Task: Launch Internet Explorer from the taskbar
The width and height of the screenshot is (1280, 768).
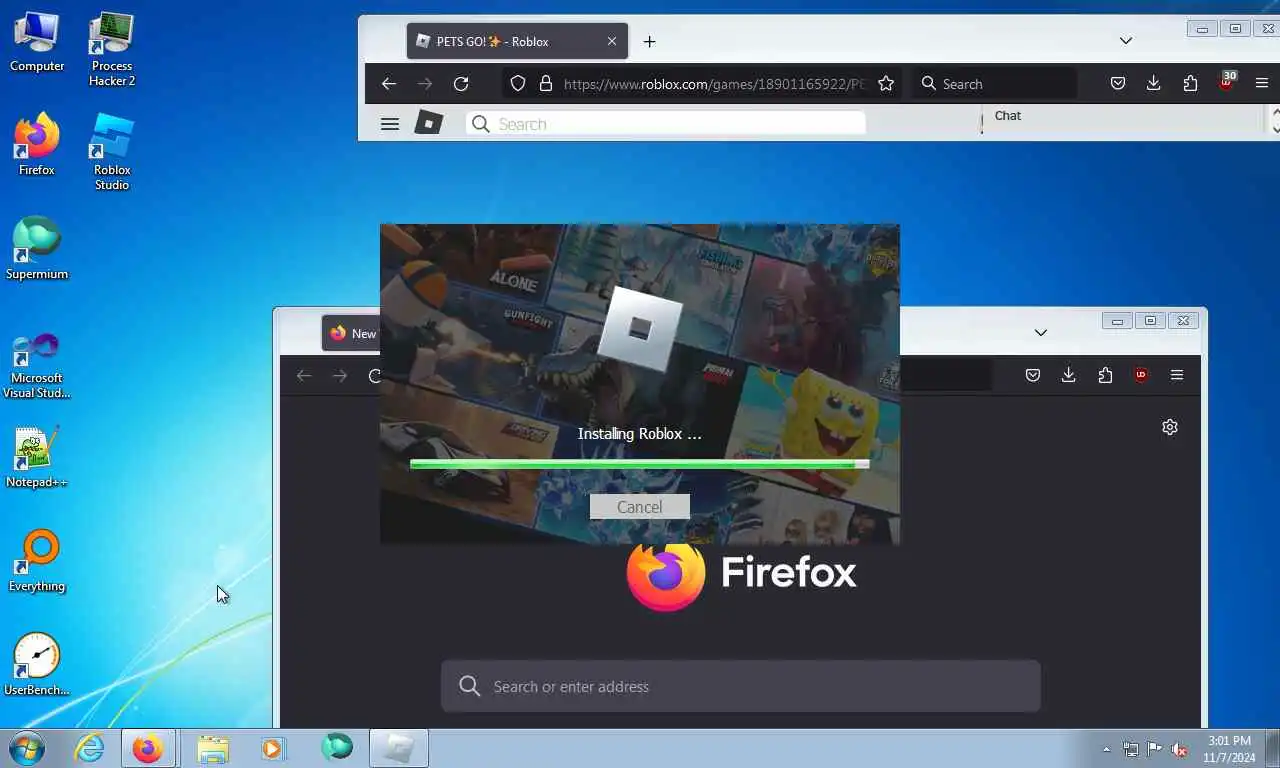Action: [89, 748]
